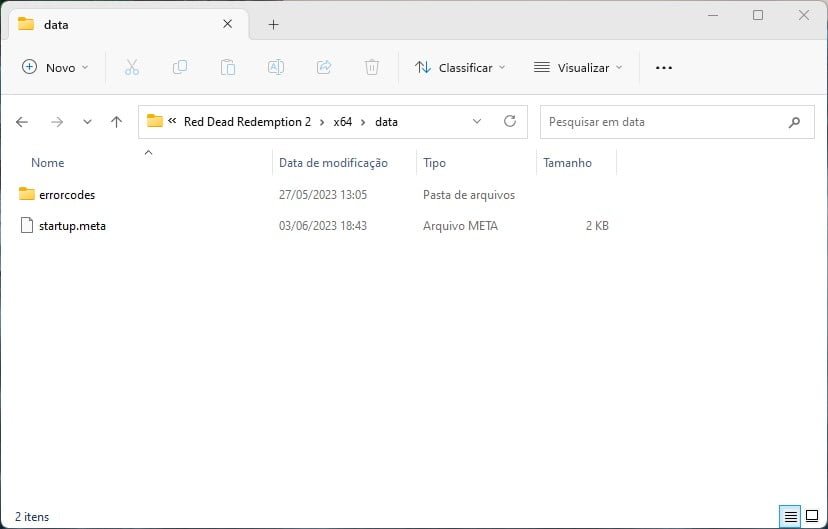Go up one folder level
Image resolution: width=828 pixels, height=529 pixels.
point(116,122)
